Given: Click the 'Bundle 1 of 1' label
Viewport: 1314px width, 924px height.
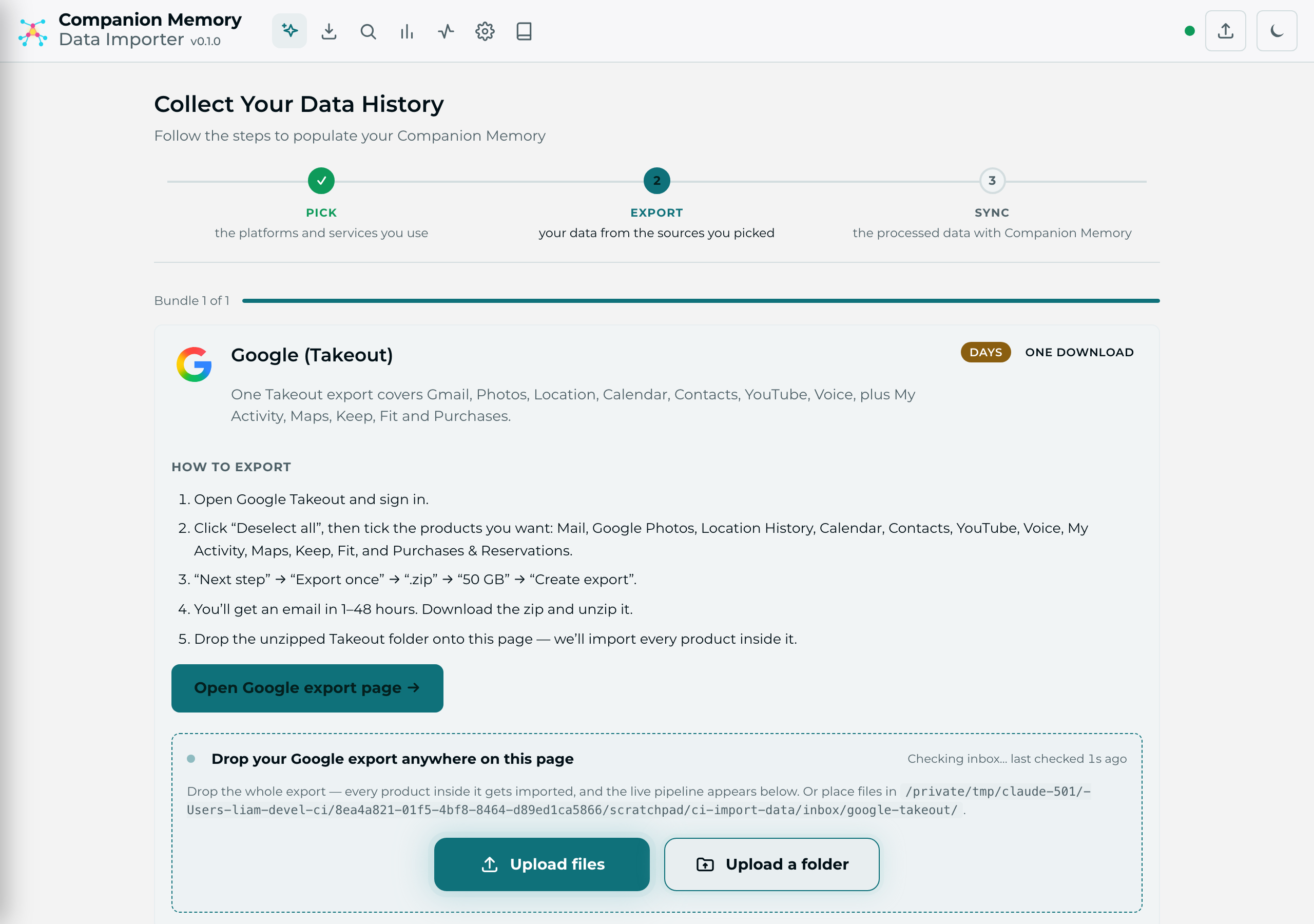Looking at the screenshot, I should [x=192, y=301].
